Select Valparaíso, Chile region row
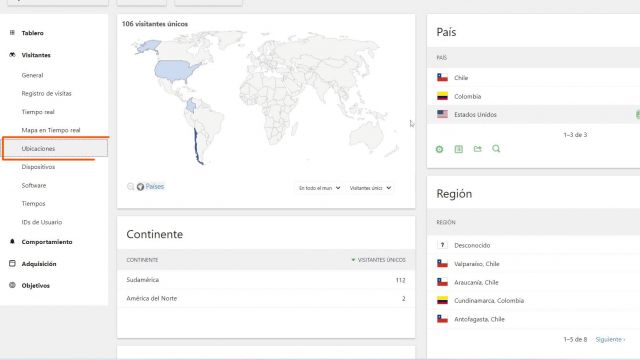 click(x=533, y=264)
